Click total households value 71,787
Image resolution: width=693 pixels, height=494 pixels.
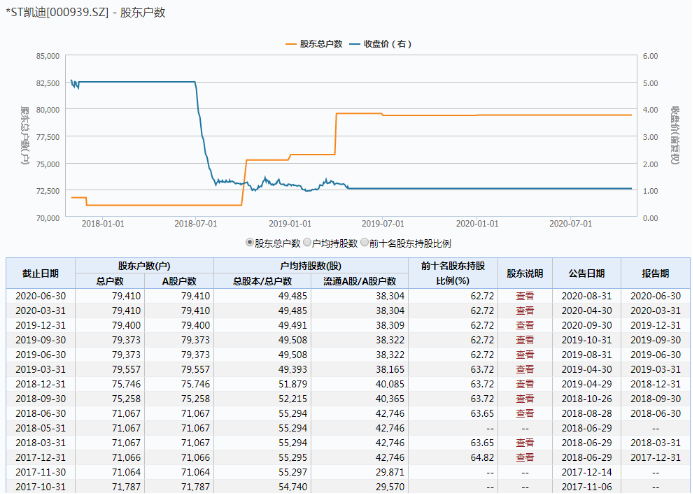(126, 487)
